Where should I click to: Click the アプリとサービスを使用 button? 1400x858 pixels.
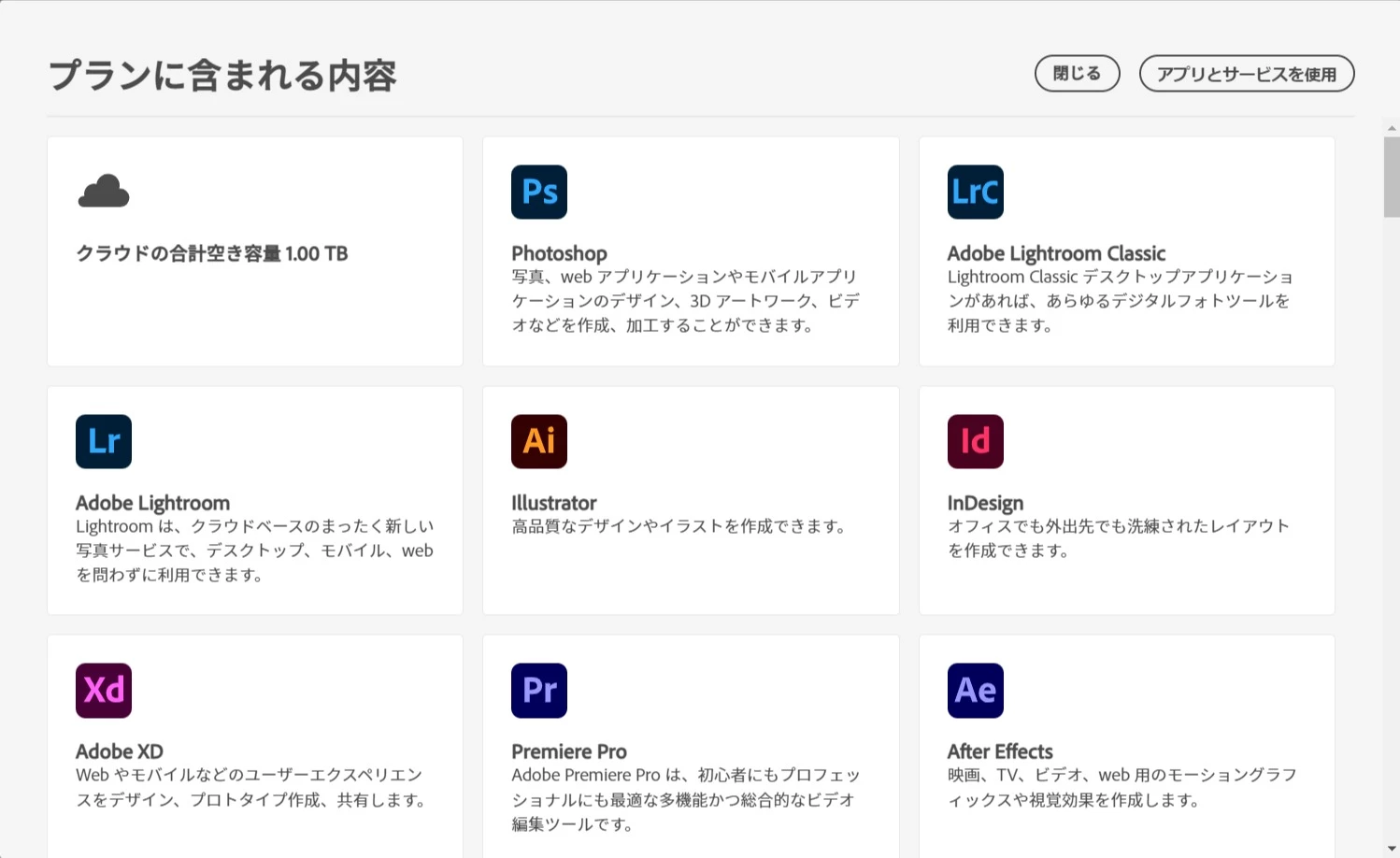point(1247,74)
